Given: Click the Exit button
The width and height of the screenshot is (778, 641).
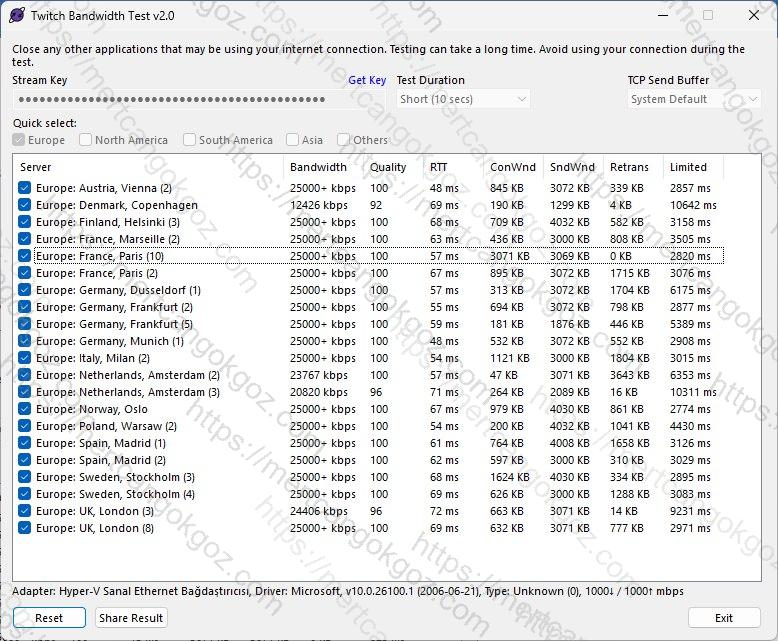Looking at the screenshot, I should click(x=724, y=618).
